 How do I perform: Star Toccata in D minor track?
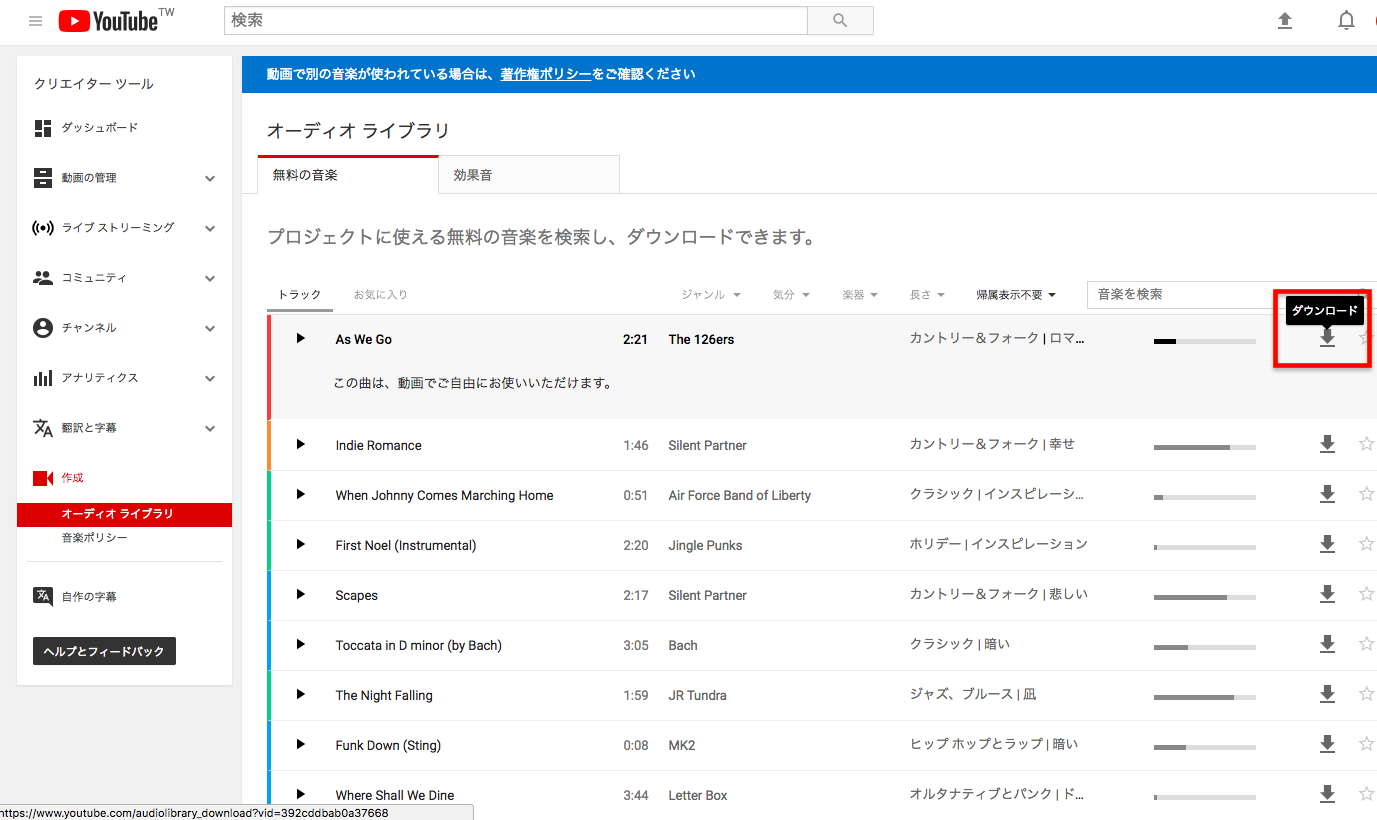1366,644
